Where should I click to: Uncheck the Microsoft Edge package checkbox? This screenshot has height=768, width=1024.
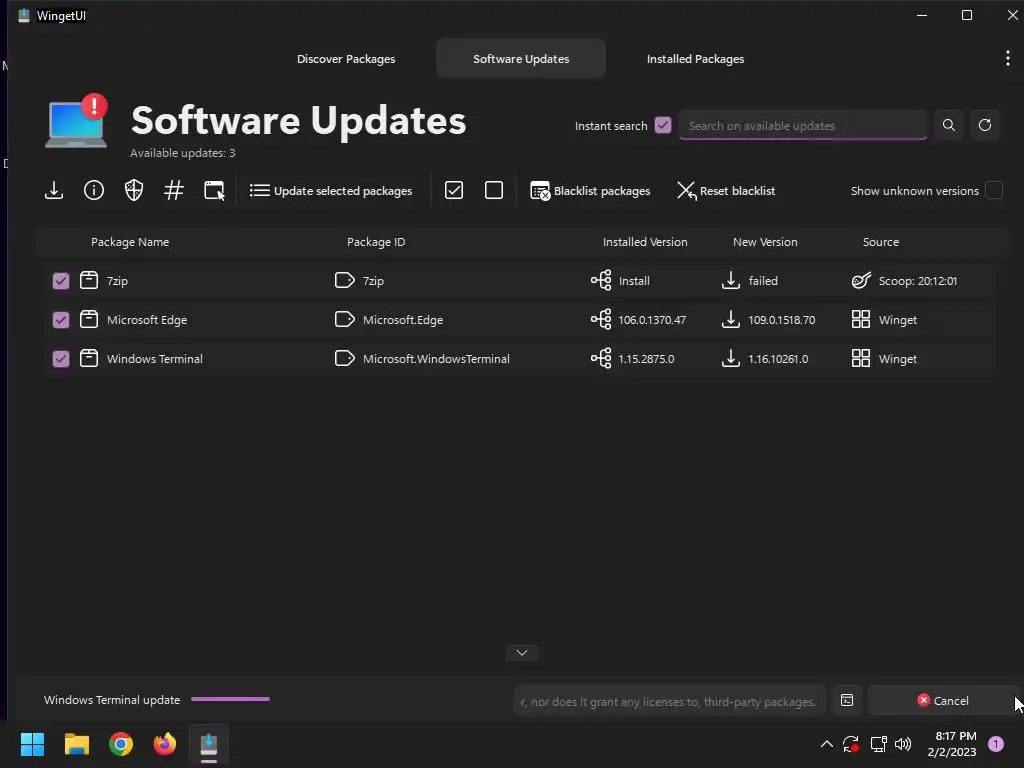[x=61, y=320]
